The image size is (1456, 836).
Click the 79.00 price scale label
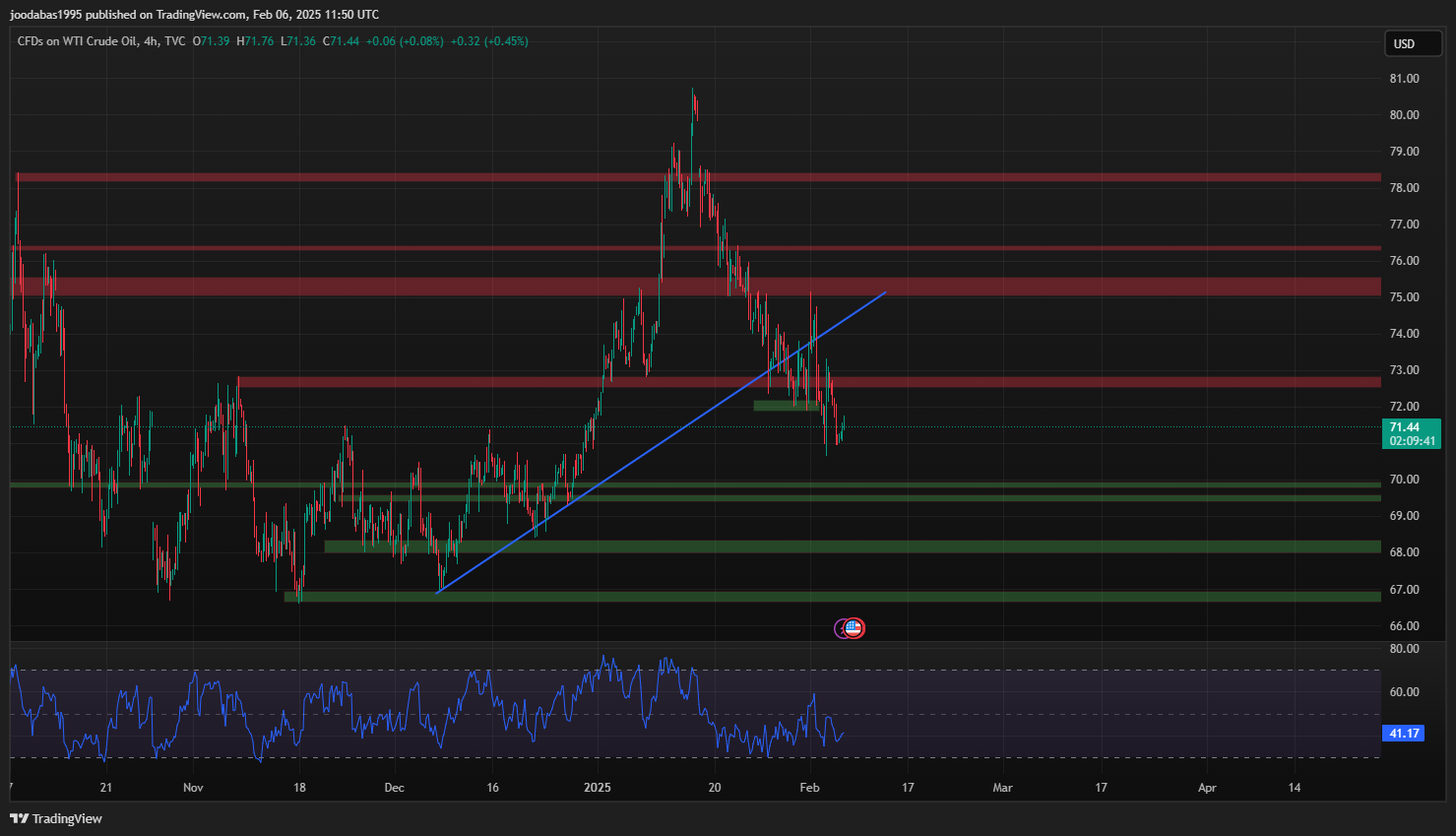[x=1404, y=152]
